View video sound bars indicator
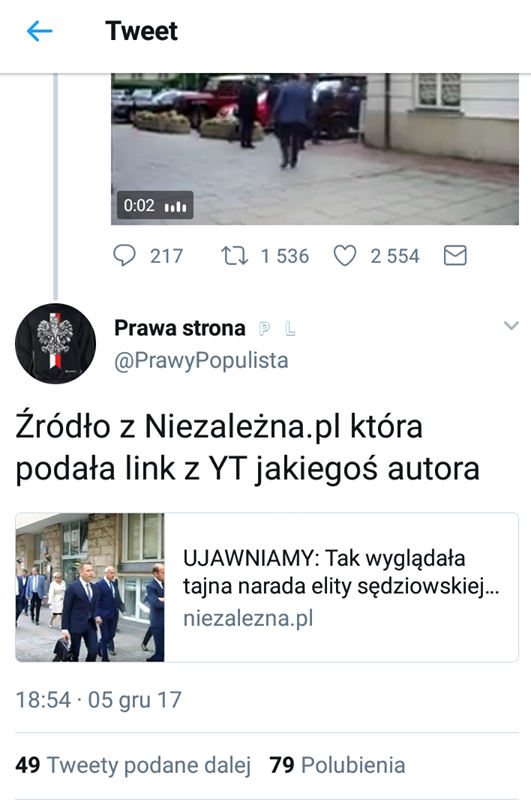This screenshot has width=531, height=801. point(175,206)
